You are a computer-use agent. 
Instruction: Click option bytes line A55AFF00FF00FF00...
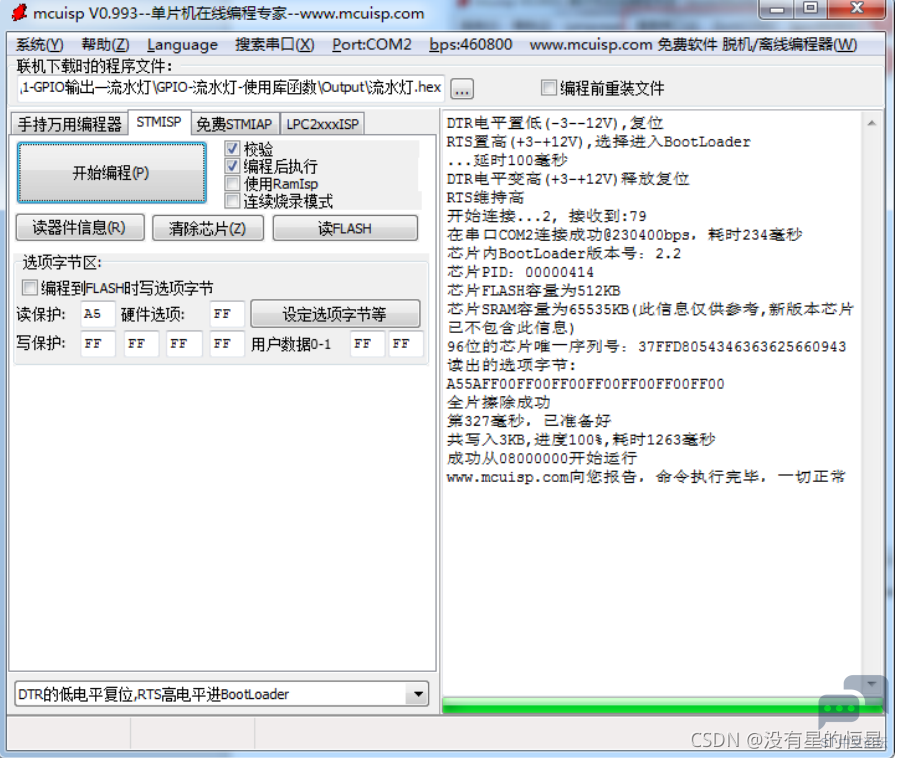tap(585, 383)
